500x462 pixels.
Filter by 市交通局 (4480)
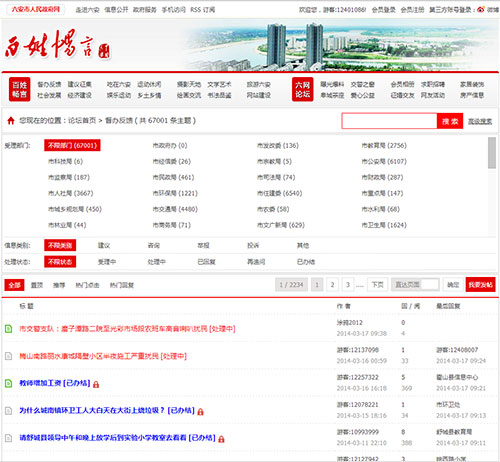(175, 209)
